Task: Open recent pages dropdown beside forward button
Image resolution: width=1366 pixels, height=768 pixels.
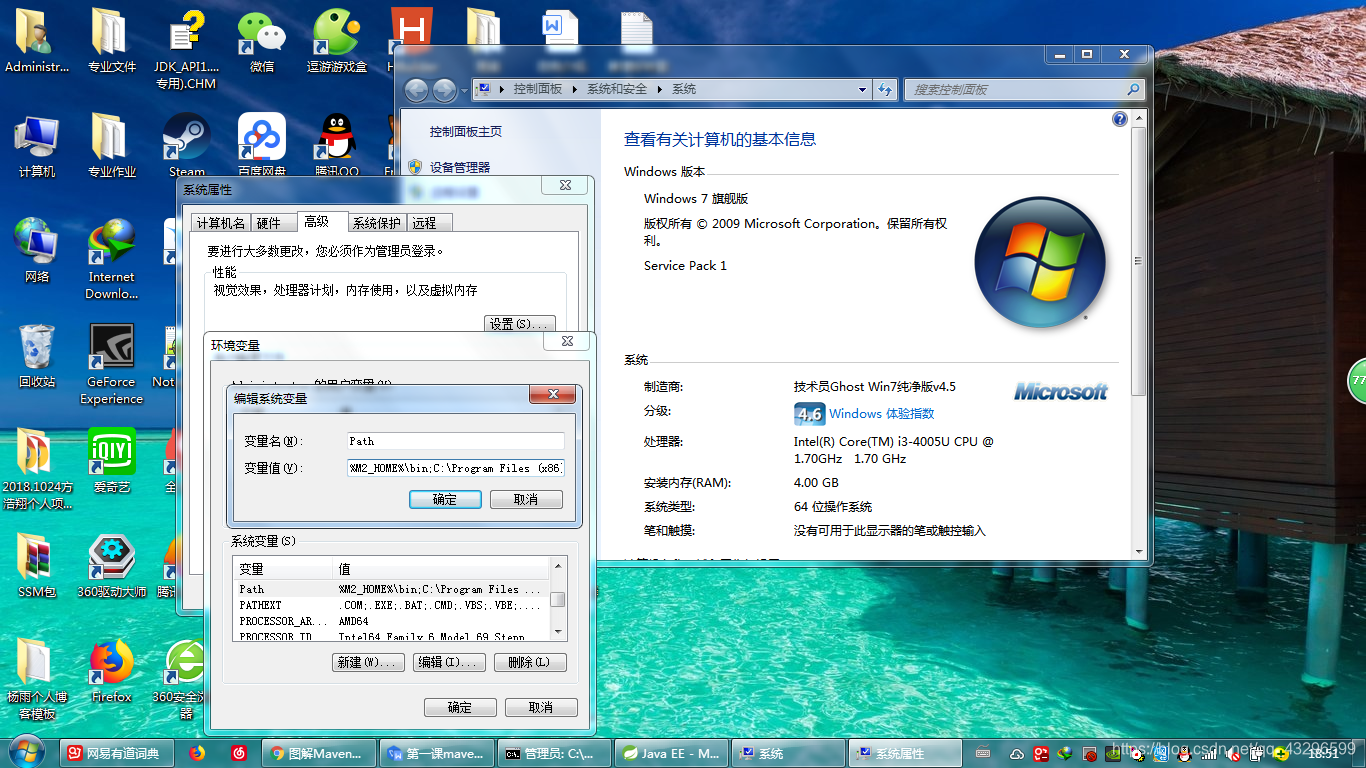Action: [464, 90]
